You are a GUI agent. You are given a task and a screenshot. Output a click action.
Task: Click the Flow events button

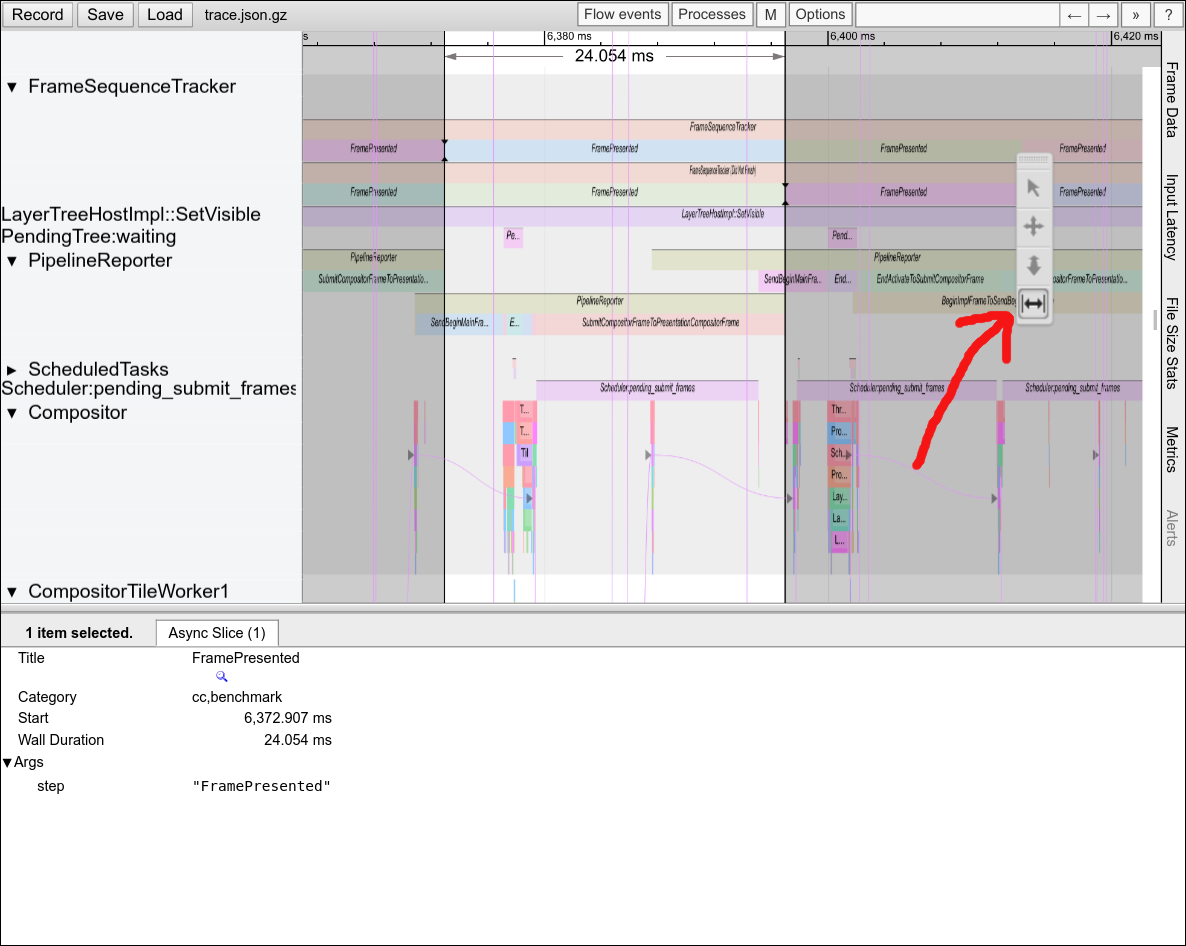[x=622, y=15]
